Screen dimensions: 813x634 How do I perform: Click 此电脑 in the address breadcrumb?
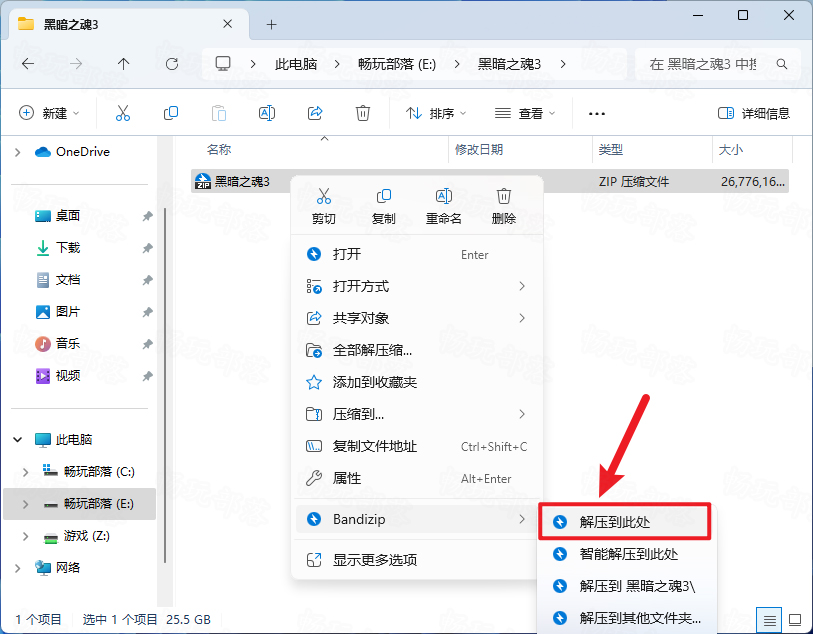(296, 64)
